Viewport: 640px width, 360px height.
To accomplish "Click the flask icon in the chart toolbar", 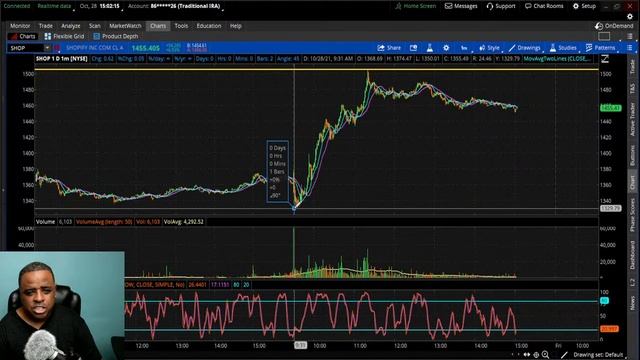I will point(430,48).
